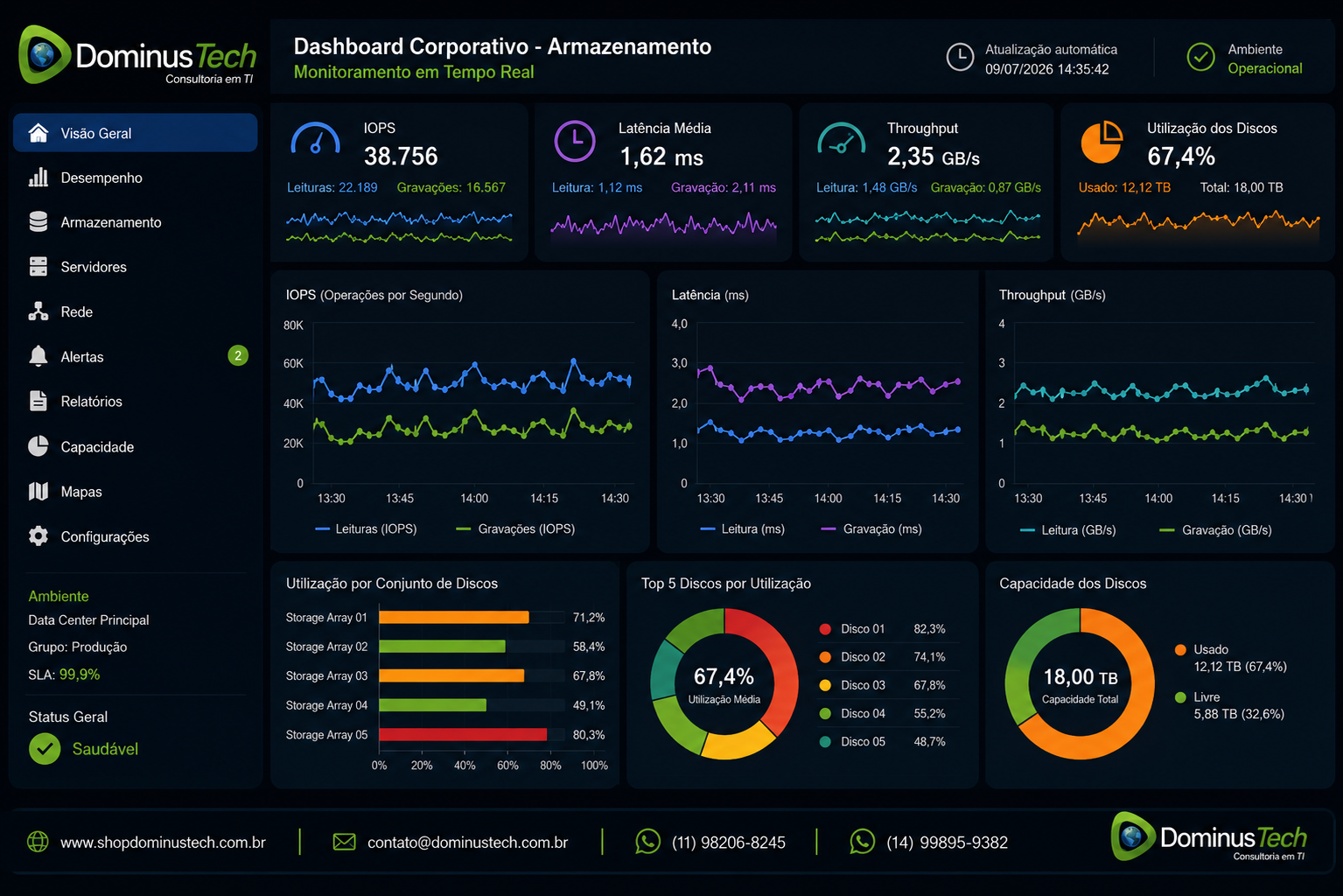
Task: Click the green check icon beside Saudável
Action: (45, 749)
